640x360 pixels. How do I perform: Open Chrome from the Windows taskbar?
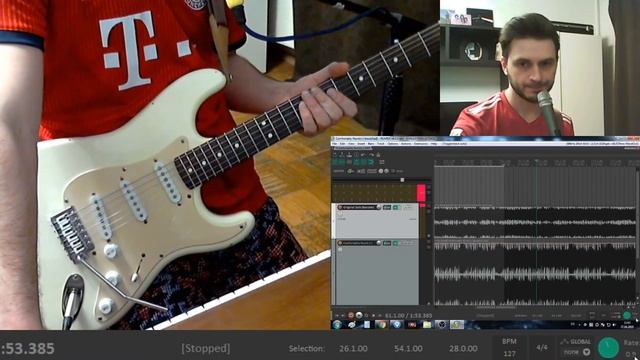point(381,324)
